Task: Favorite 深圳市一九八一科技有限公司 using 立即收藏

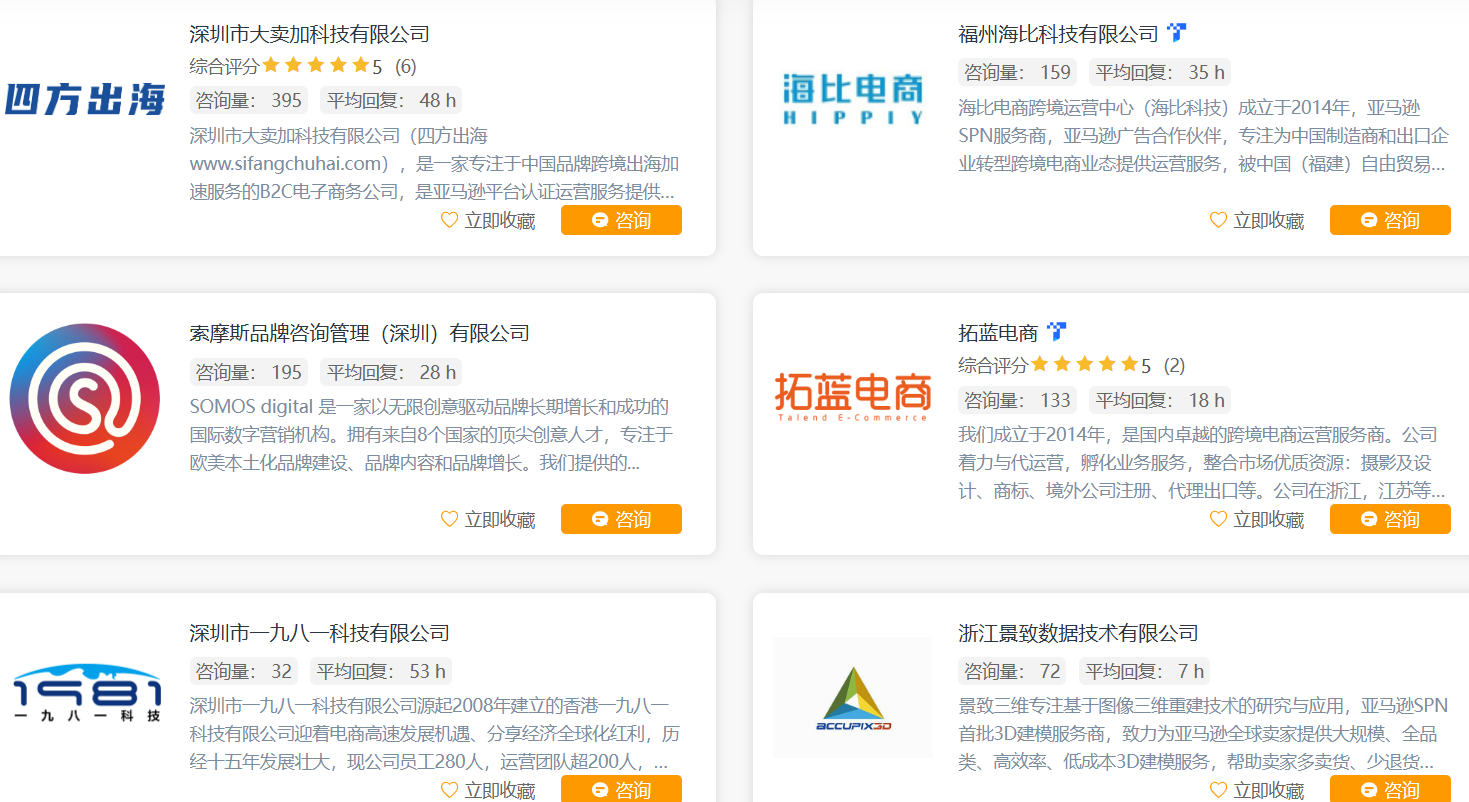Action: [x=488, y=790]
